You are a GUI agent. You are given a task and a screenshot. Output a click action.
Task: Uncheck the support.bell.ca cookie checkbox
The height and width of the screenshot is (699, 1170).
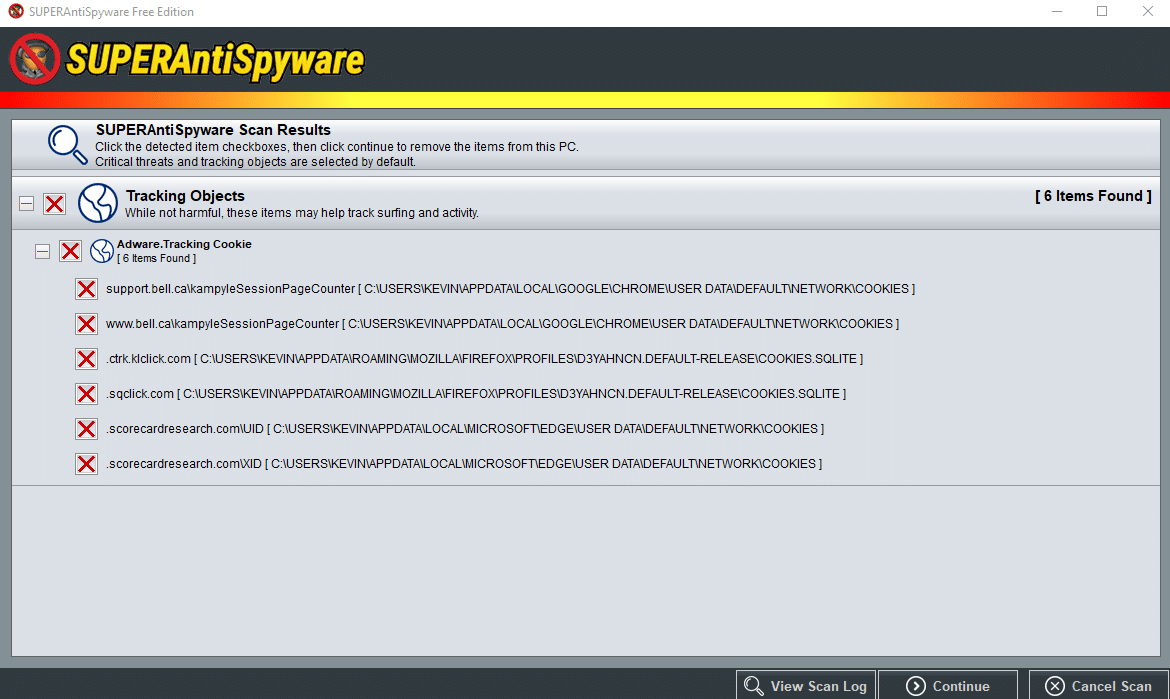click(x=87, y=289)
